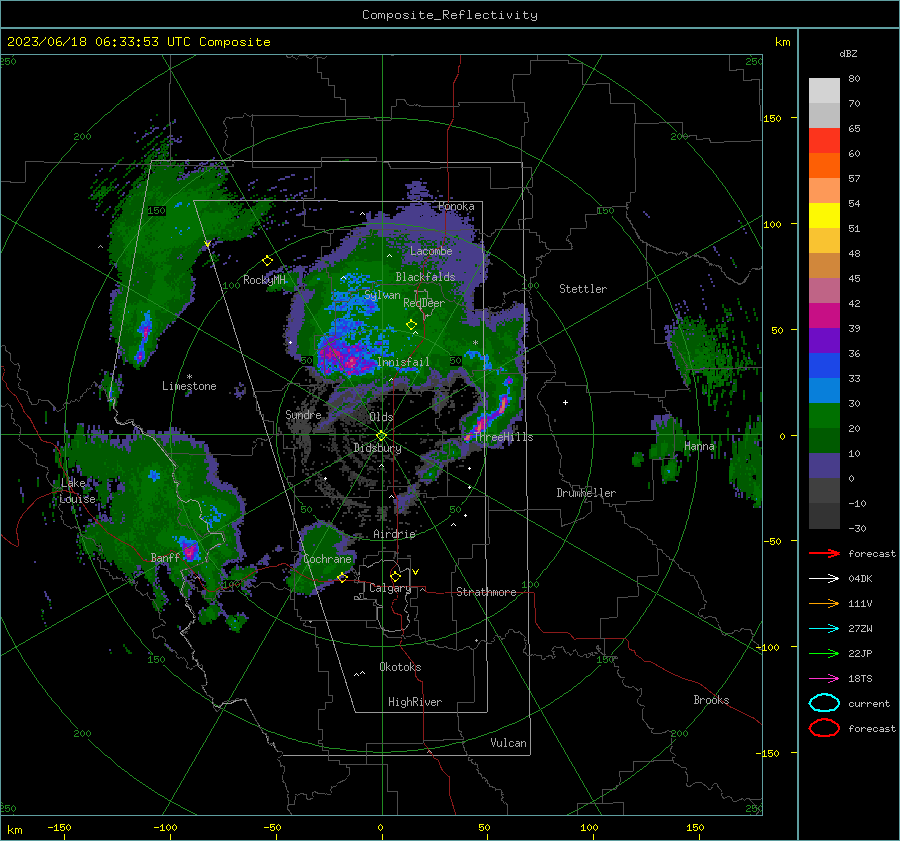This screenshot has height=841, width=900.
Task: Click the Banff label
Action: [165, 557]
